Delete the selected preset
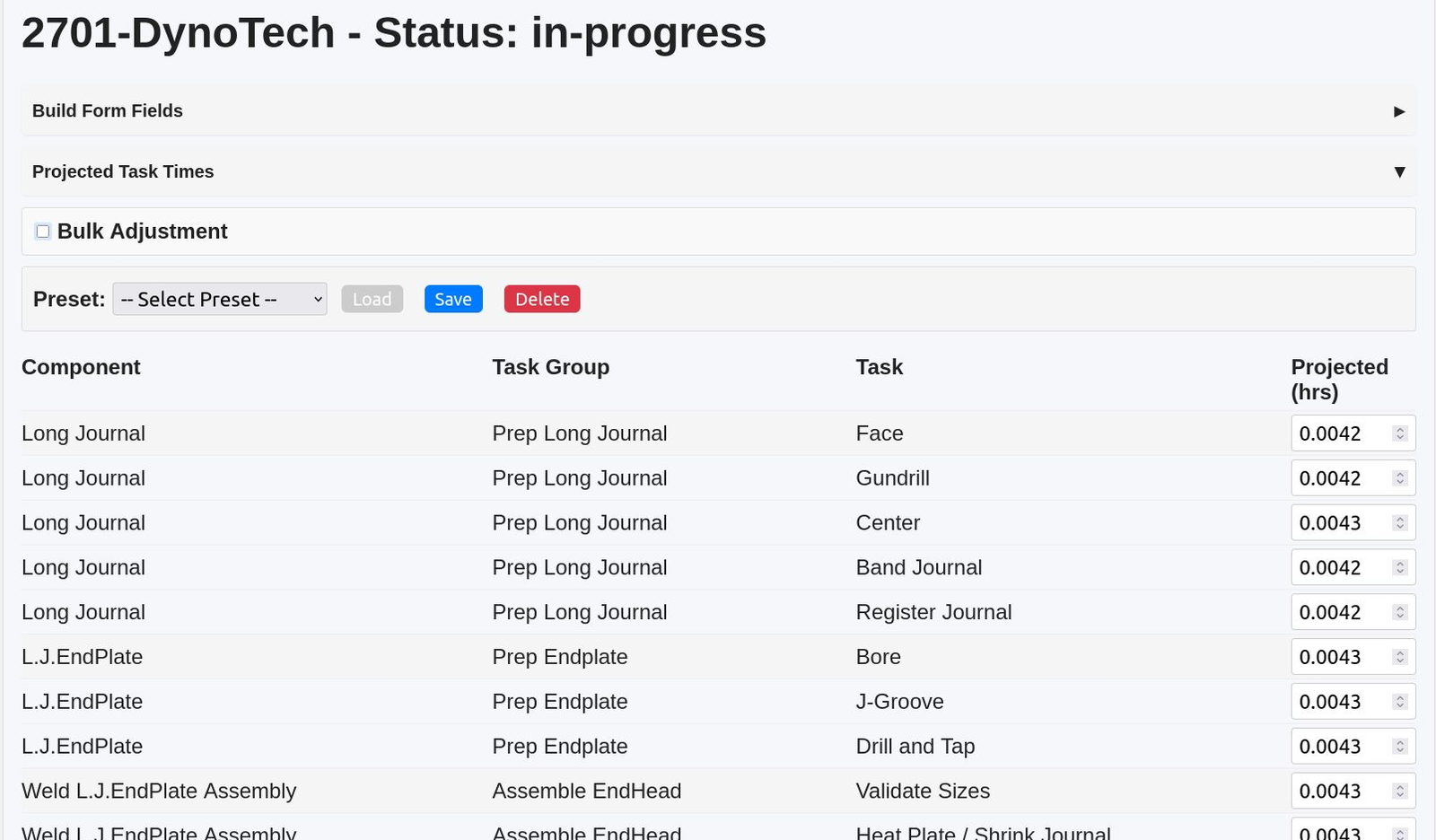The width and height of the screenshot is (1436, 840). click(542, 299)
